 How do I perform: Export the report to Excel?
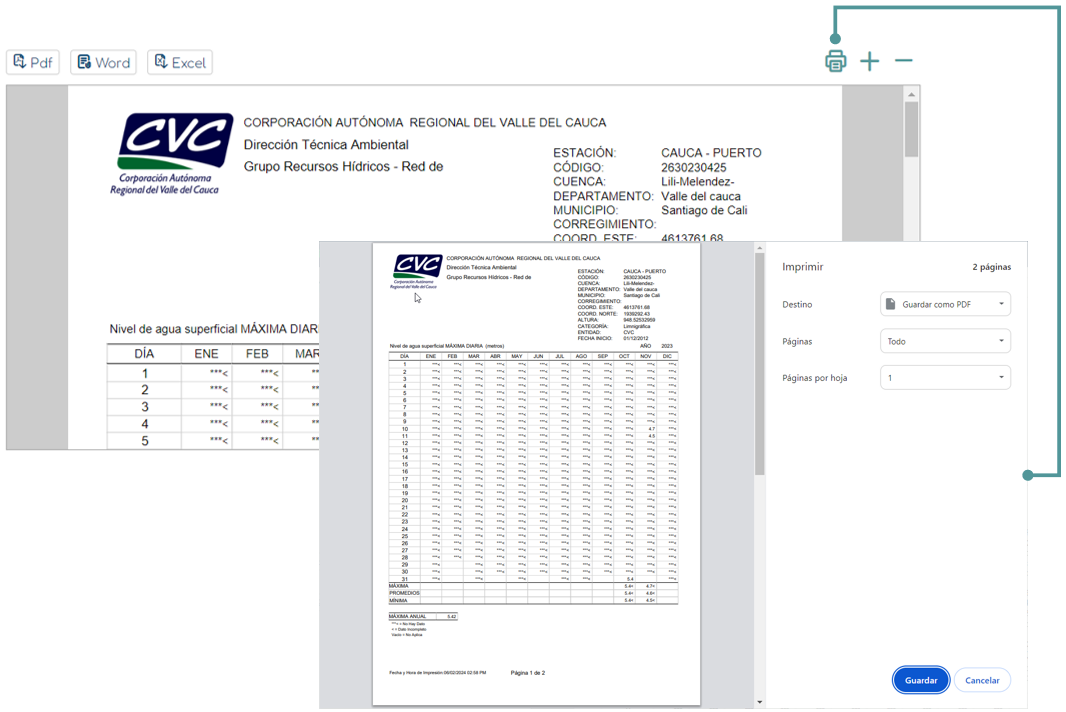pos(180,63)
